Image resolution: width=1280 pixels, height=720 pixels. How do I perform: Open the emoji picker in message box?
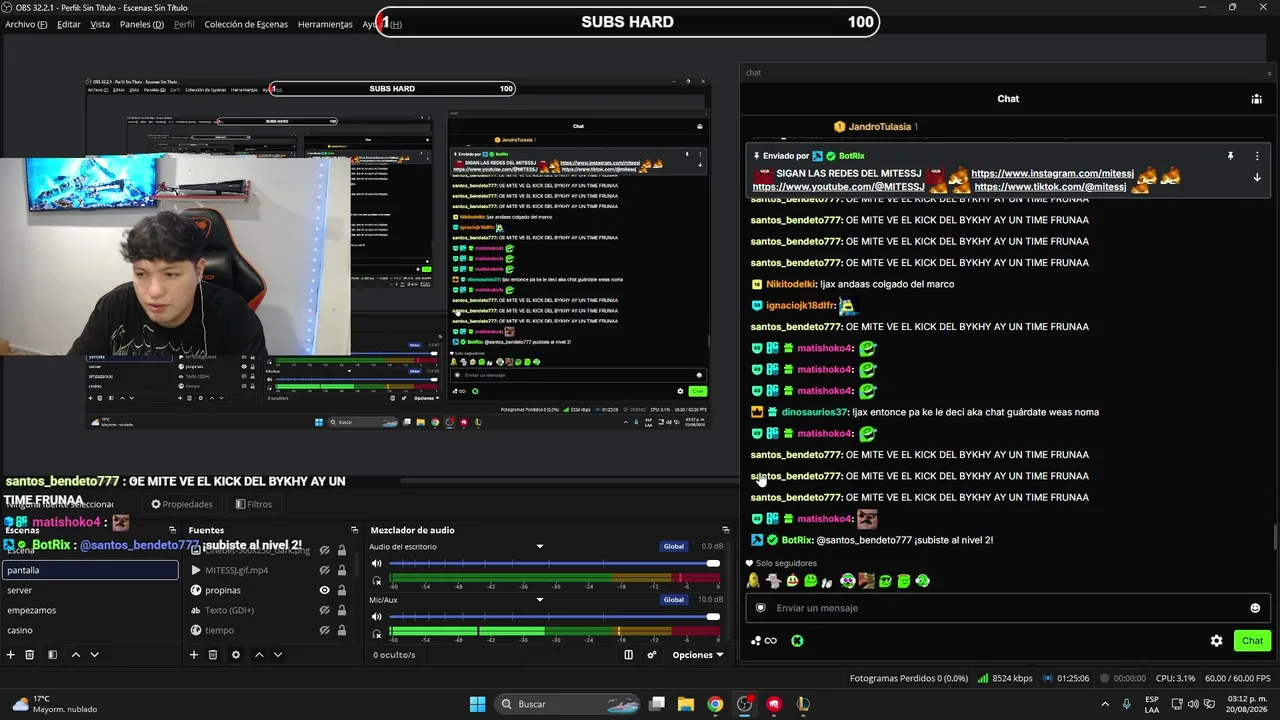1255,608
